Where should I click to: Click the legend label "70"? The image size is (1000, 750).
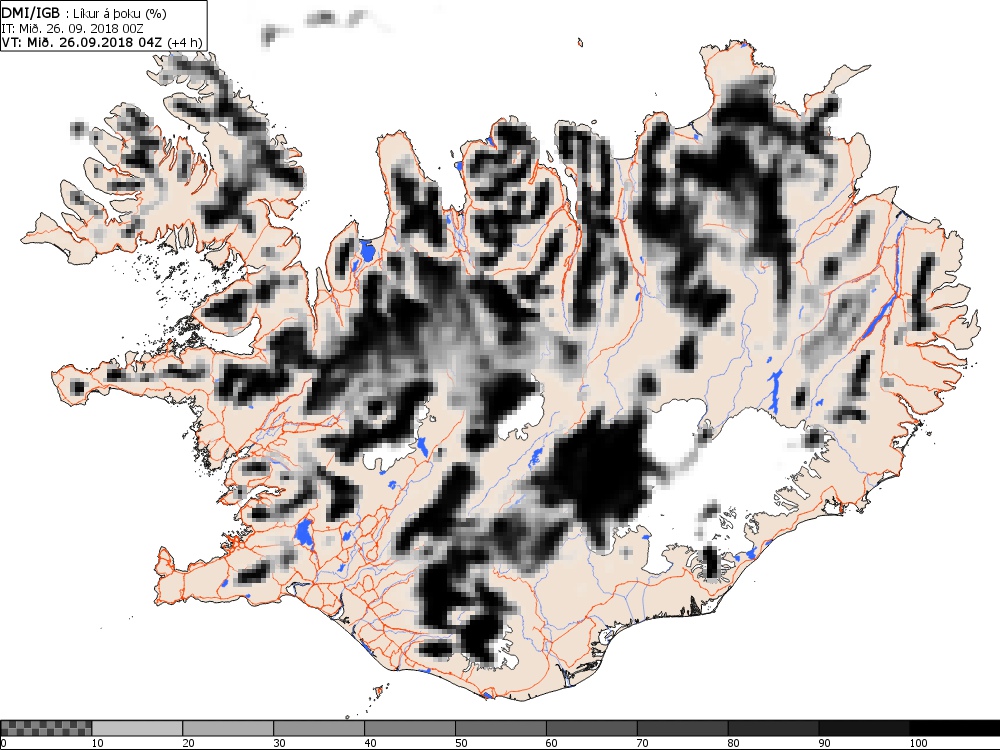tap(643, 743)
